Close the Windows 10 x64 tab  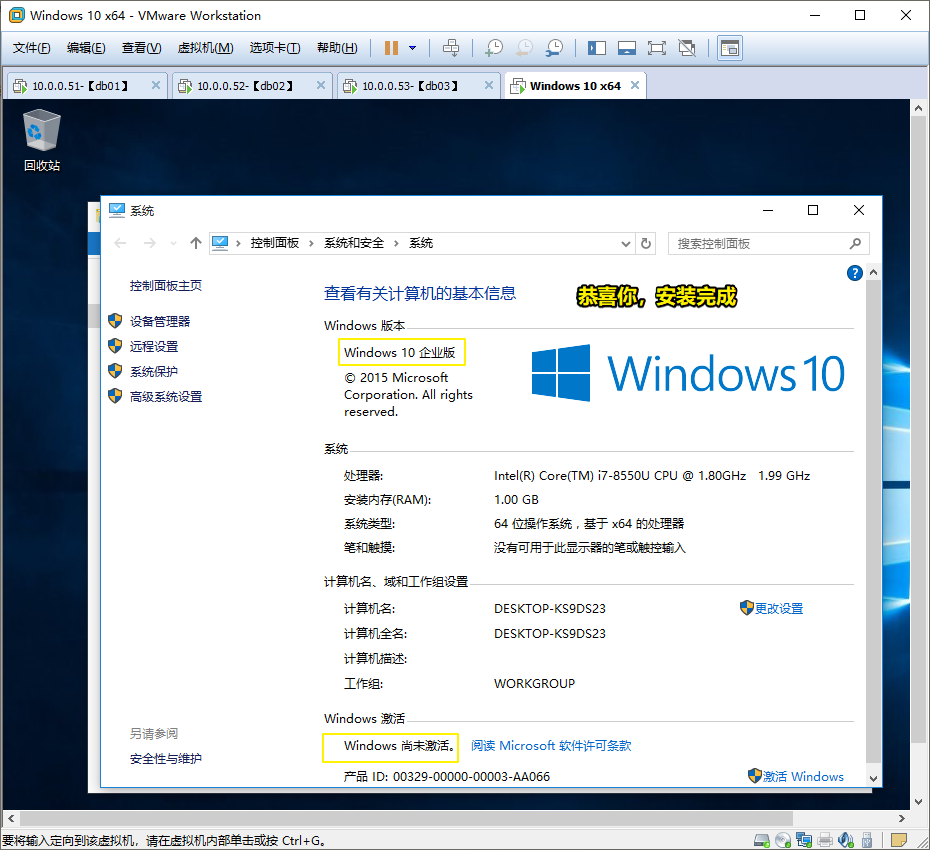tap(635, 85)
